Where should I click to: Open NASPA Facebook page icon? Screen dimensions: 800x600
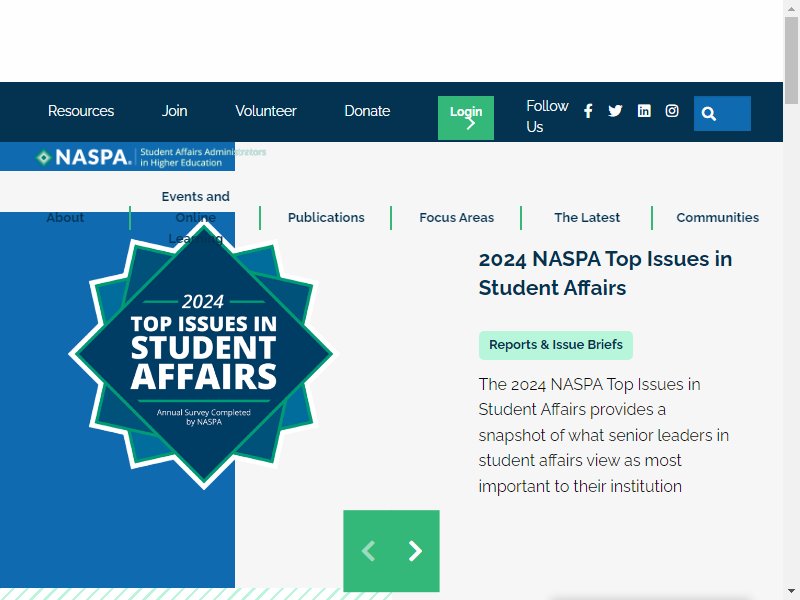[588, 111]
